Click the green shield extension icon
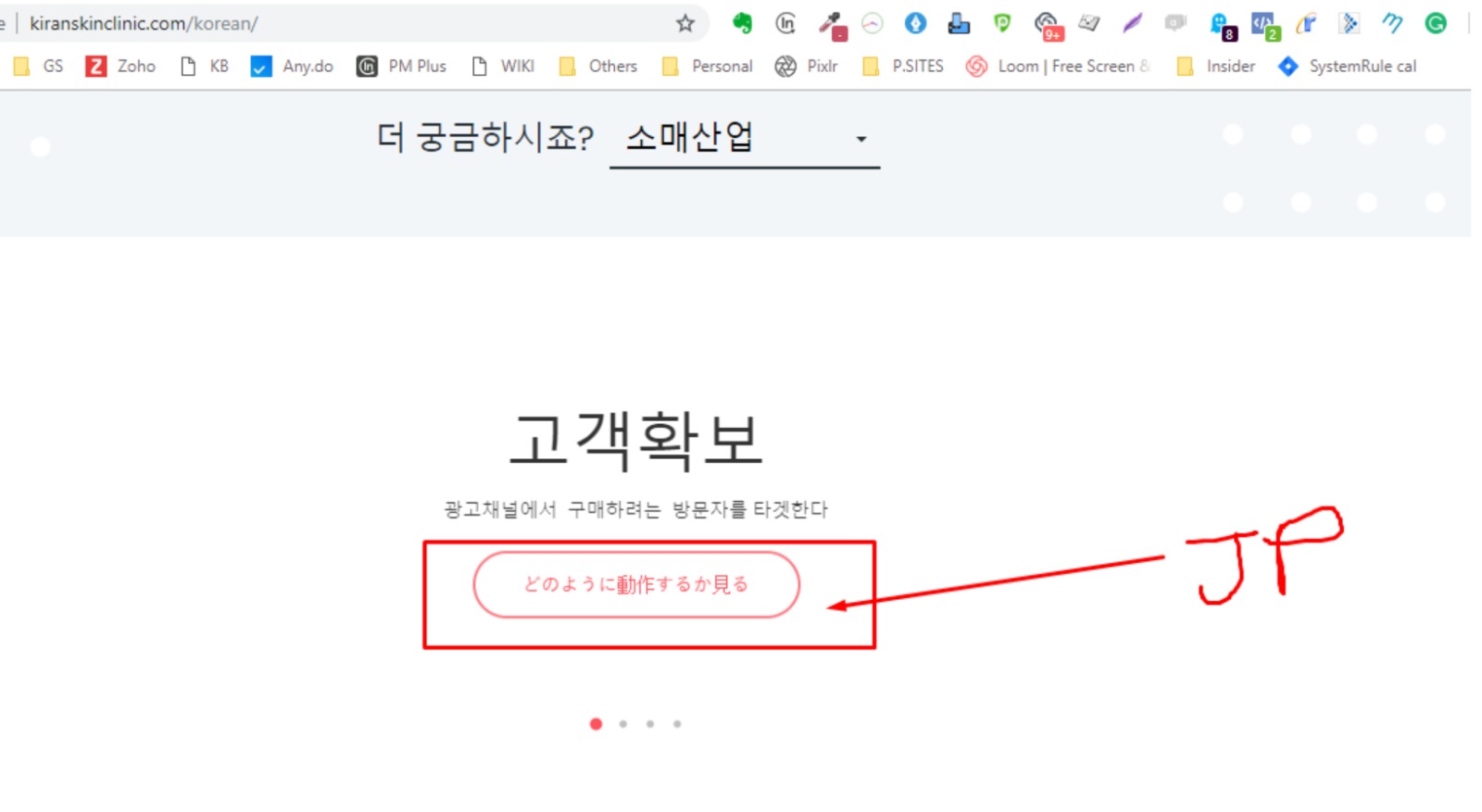1482x812 pixels. (x=1001, y=23)
